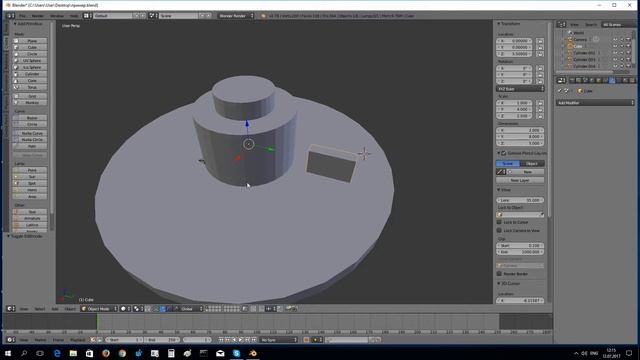The width and height of the screenshot is (640, 360).
Task: Adjust the clip End value slider
Action: pos(520,252)
